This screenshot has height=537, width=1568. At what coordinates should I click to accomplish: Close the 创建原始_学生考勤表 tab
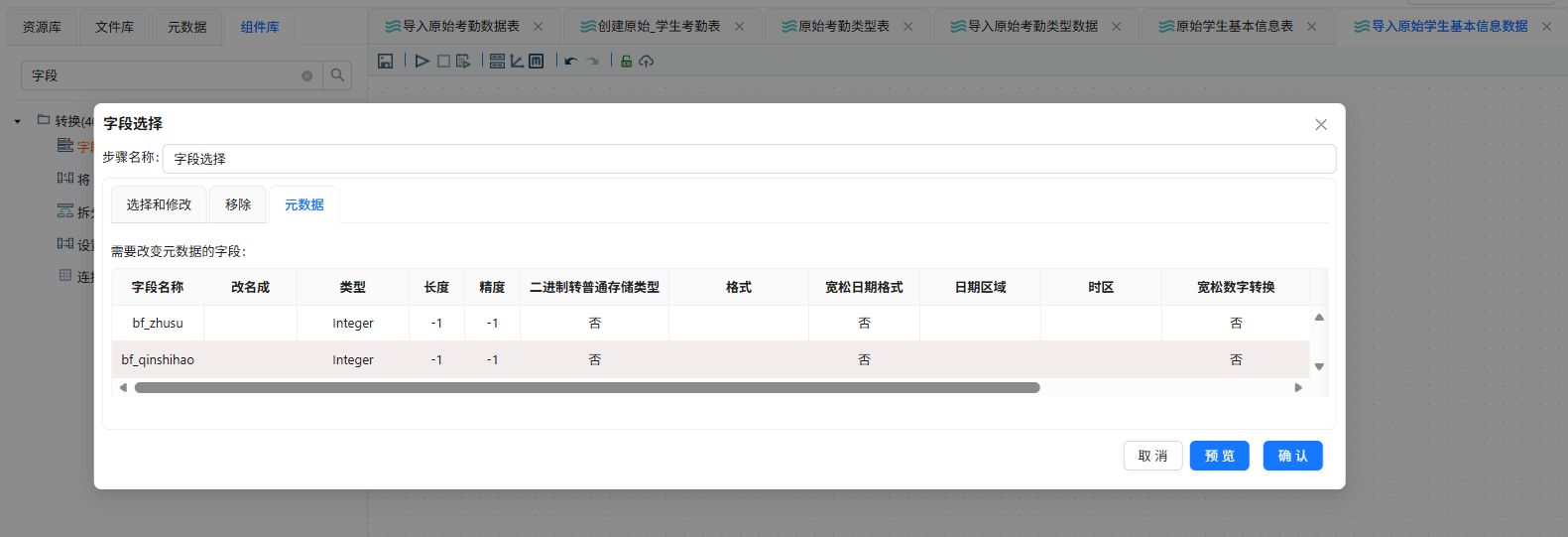[739, 27]
